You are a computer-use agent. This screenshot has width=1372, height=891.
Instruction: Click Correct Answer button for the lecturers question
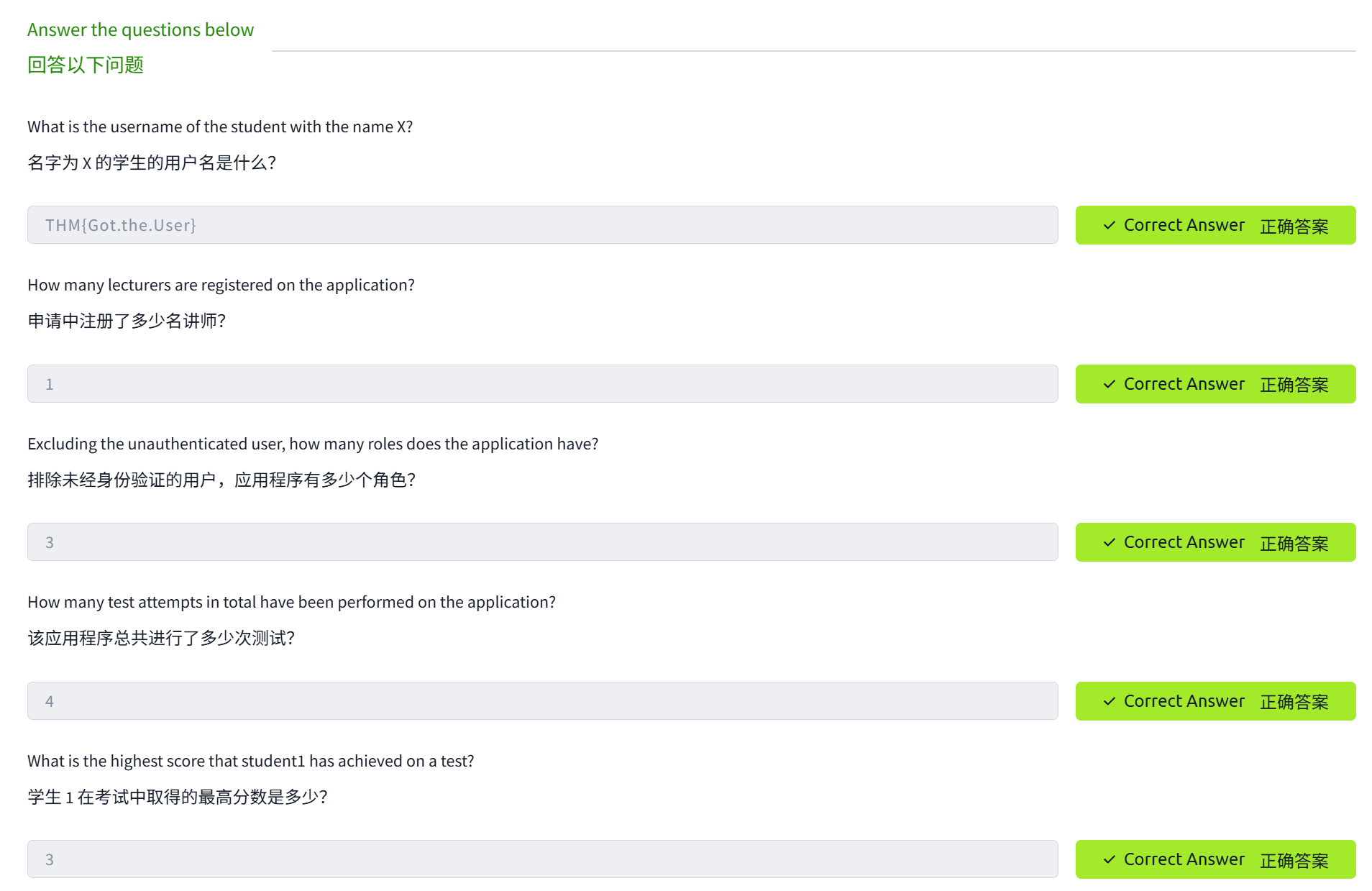pos(1215,384)
